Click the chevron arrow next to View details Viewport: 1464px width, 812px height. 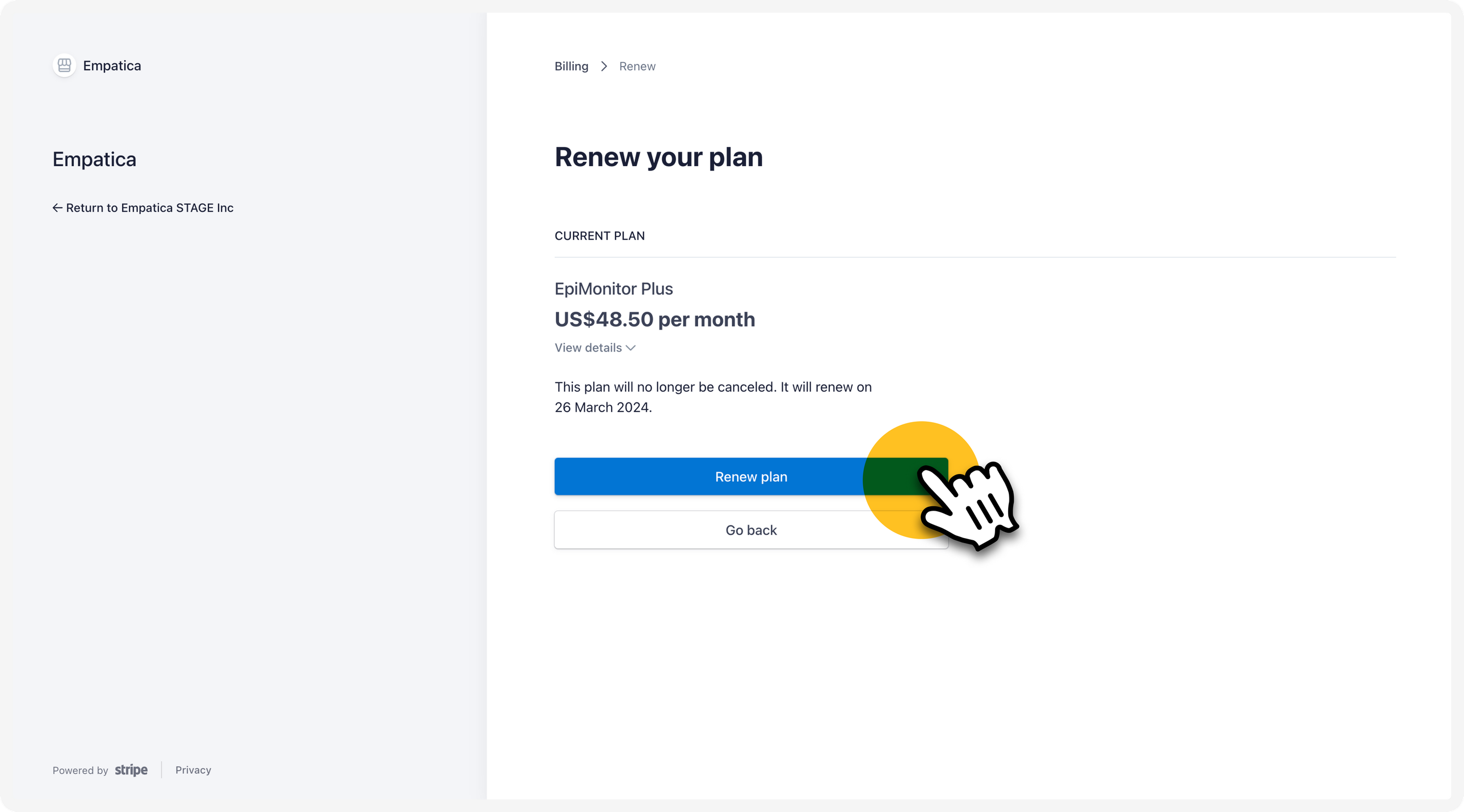631,348
